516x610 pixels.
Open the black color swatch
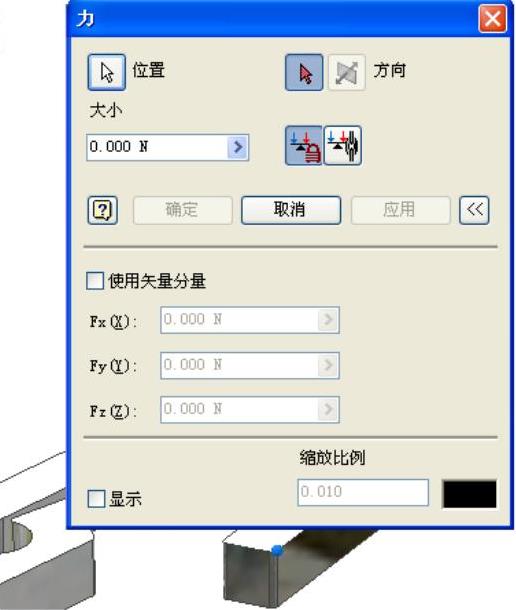click(470, 494)
